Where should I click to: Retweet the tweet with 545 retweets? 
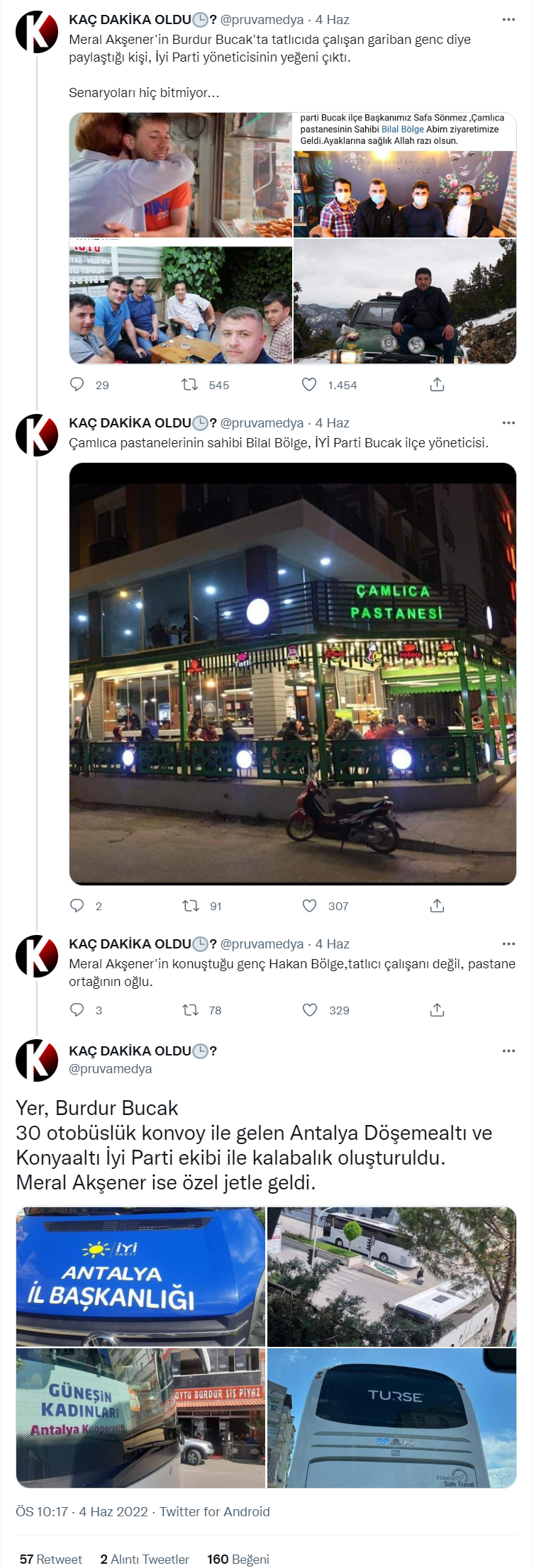point(190,385)
